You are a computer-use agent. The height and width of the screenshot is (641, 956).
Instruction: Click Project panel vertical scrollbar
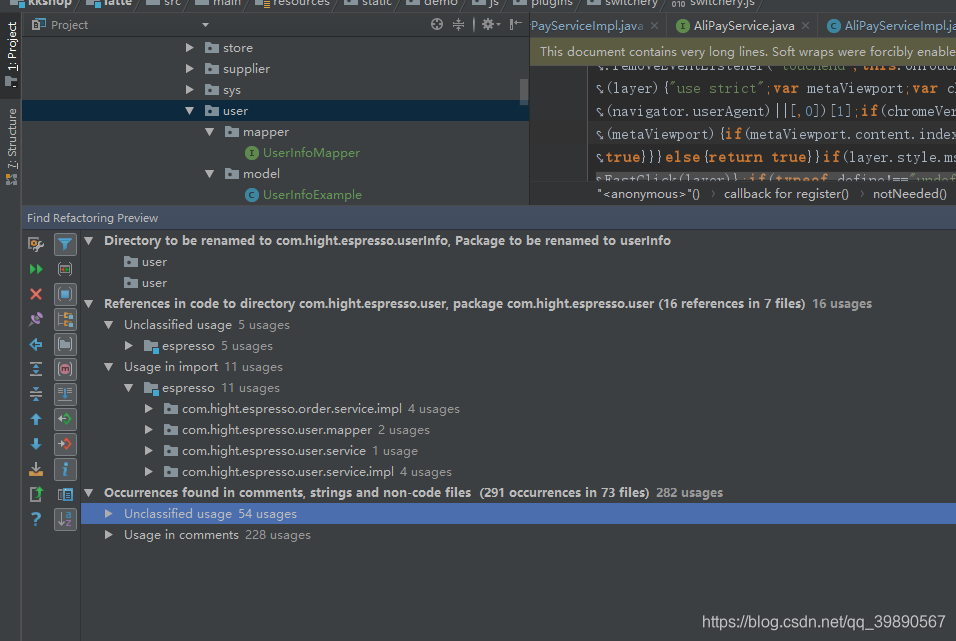tap(524, 91)
